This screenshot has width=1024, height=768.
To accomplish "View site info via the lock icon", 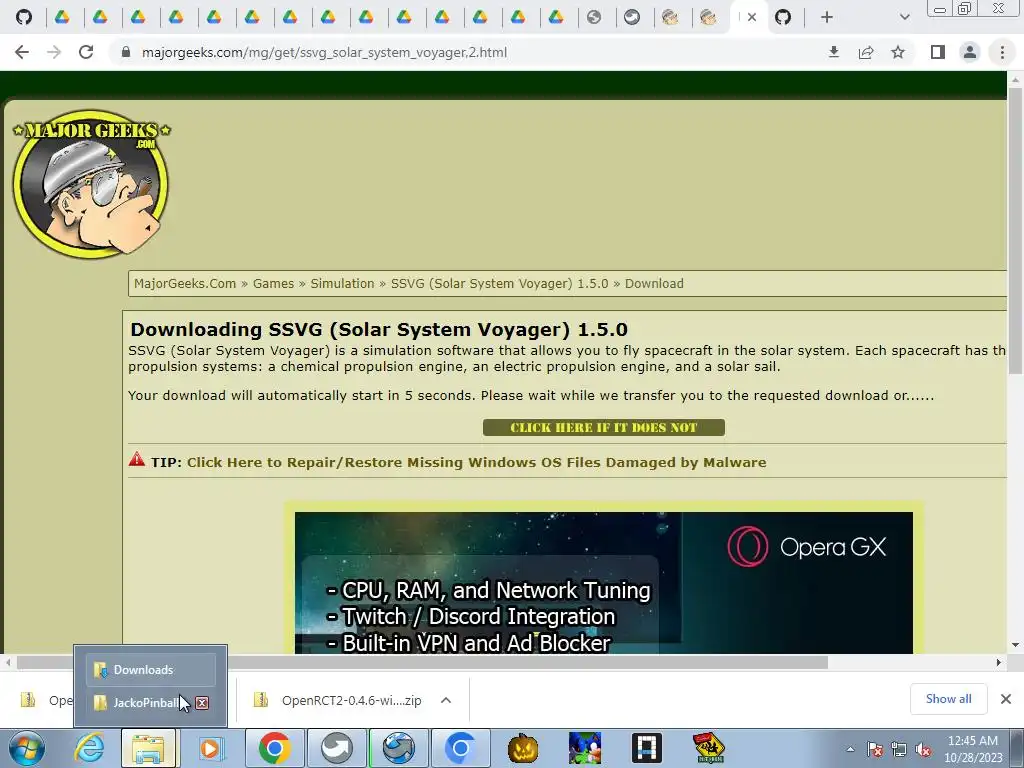I will (126, 52).
